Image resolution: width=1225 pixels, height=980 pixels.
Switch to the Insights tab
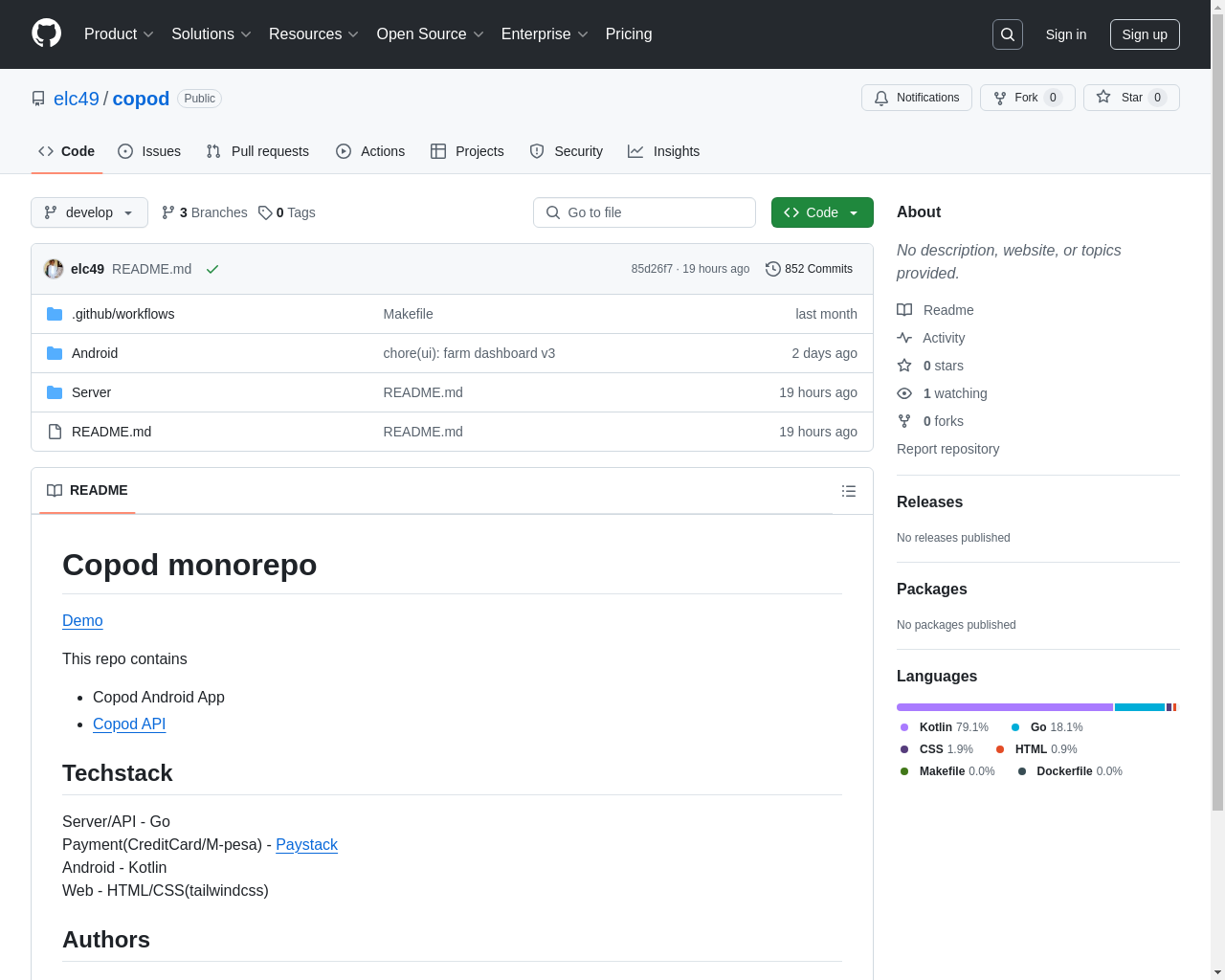click(663, 151)
